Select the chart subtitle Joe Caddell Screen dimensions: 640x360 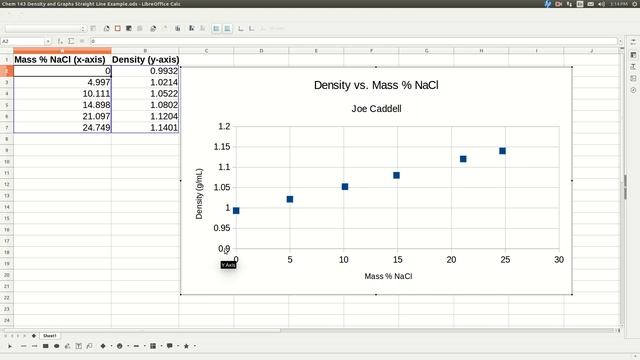click(376, 109)
